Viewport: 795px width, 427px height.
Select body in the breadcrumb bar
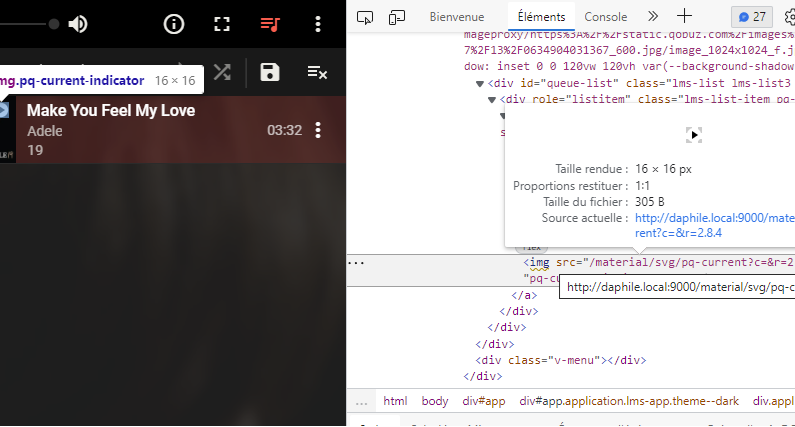(x=435, y=401)
